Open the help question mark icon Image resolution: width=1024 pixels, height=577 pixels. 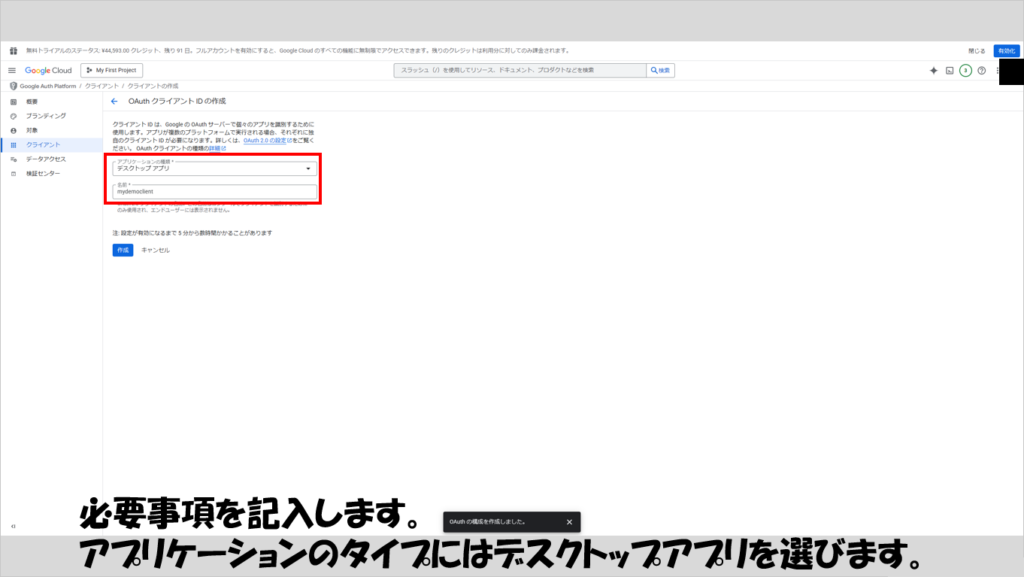(x=982, y=70)
